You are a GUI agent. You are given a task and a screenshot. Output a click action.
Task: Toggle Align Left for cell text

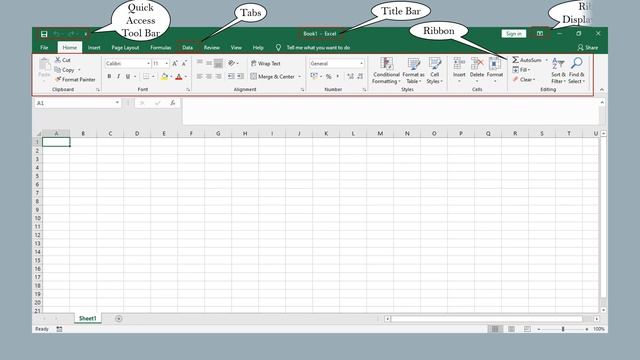[x=200, y=76]
